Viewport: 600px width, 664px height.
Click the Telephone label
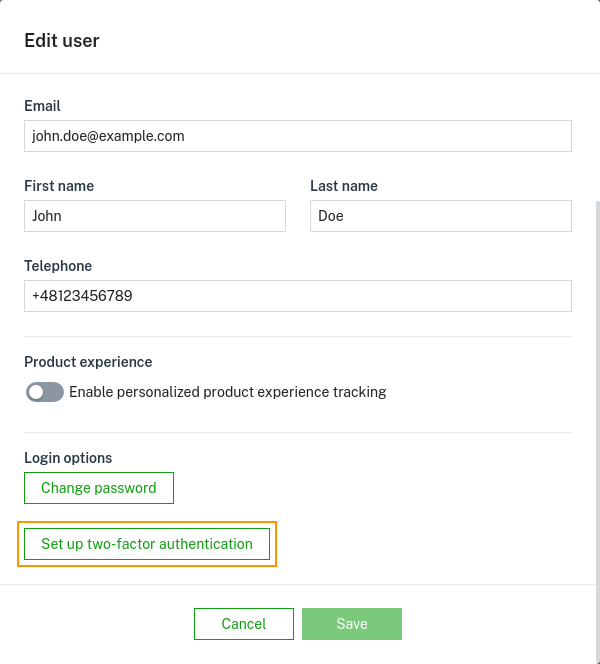tap(58, 266)
